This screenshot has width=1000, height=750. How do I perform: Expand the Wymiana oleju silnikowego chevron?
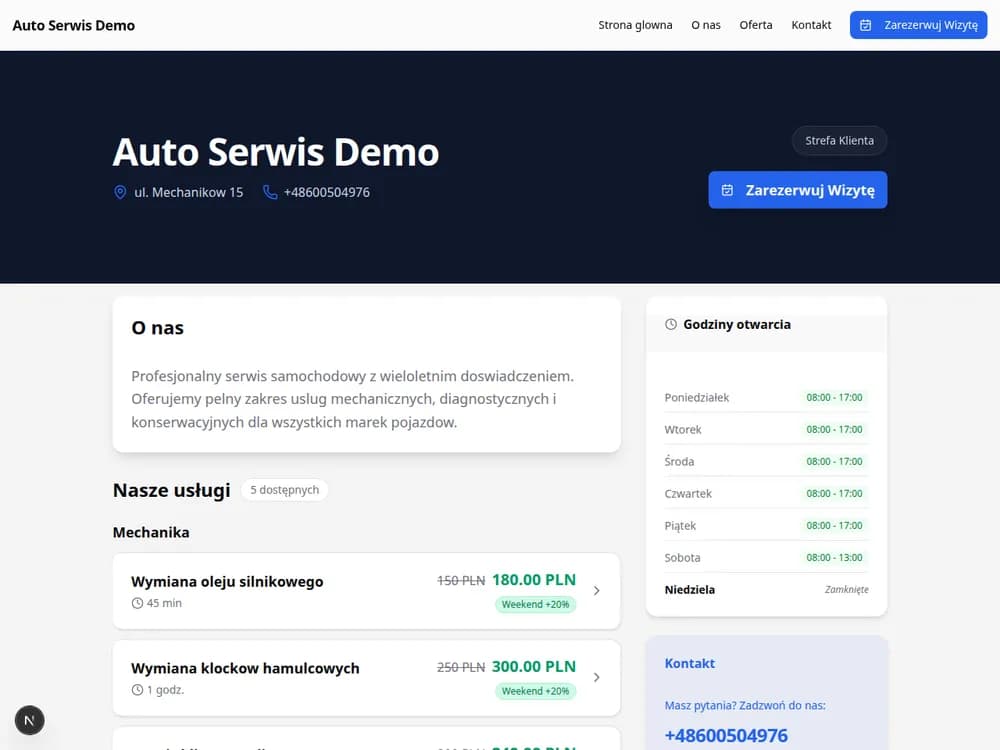coord(596,591)
